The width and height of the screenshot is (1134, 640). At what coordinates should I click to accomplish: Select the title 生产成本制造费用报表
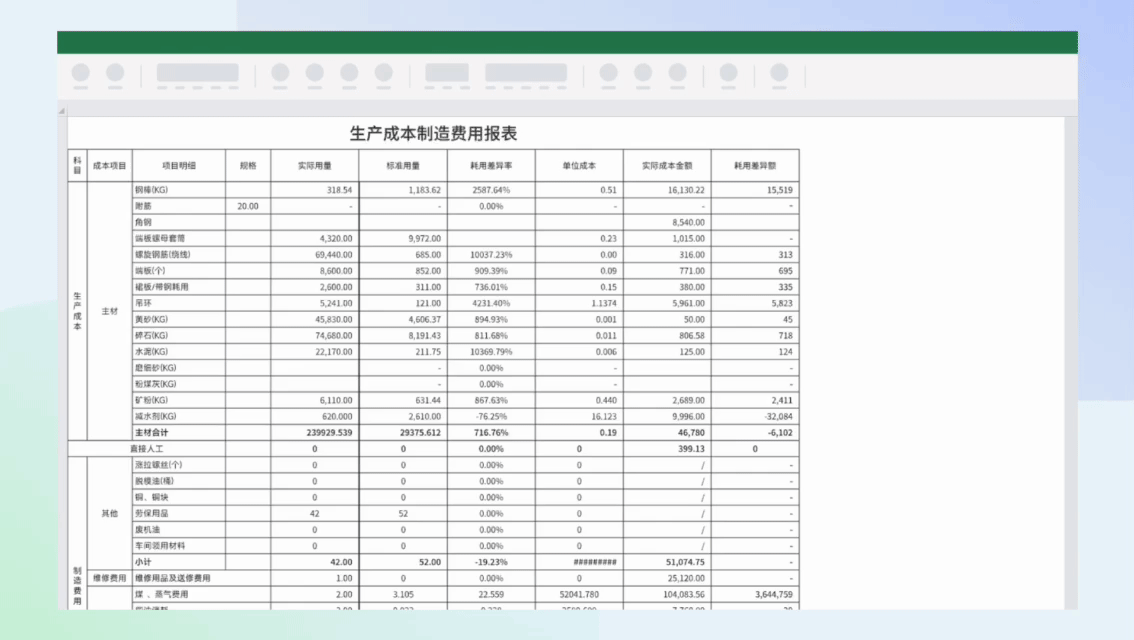[433, 134]
